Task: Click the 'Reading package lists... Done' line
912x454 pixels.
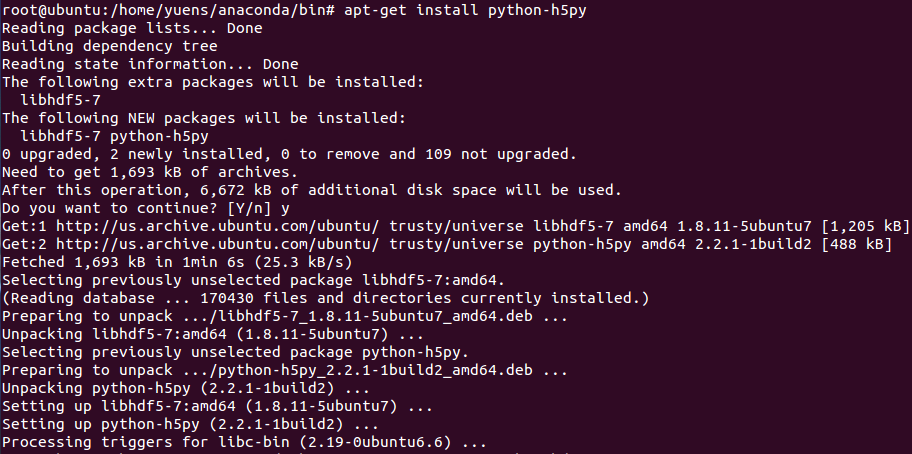Action: click(x=132, y=28)
